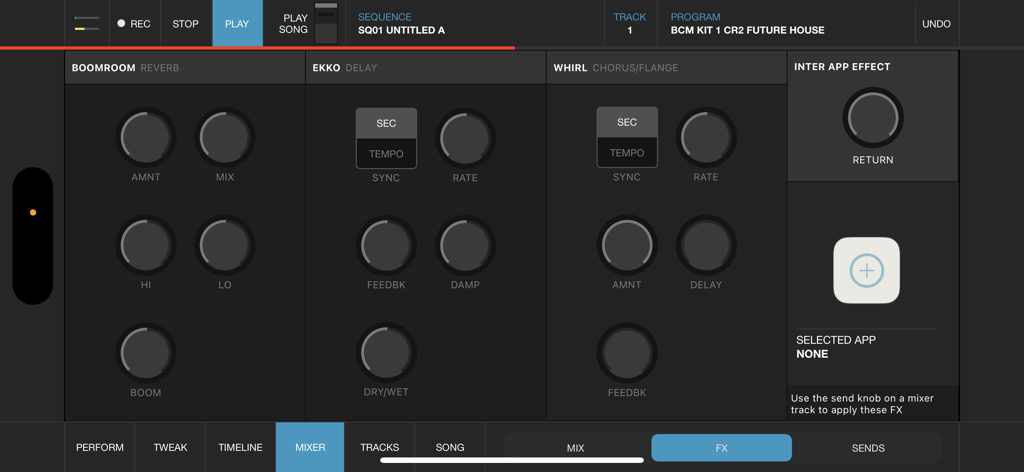Image resolution: width=1024 pixels, height=472 pixels.
Task: Switch to the TWEAK tab
Action: pos(170,447)
